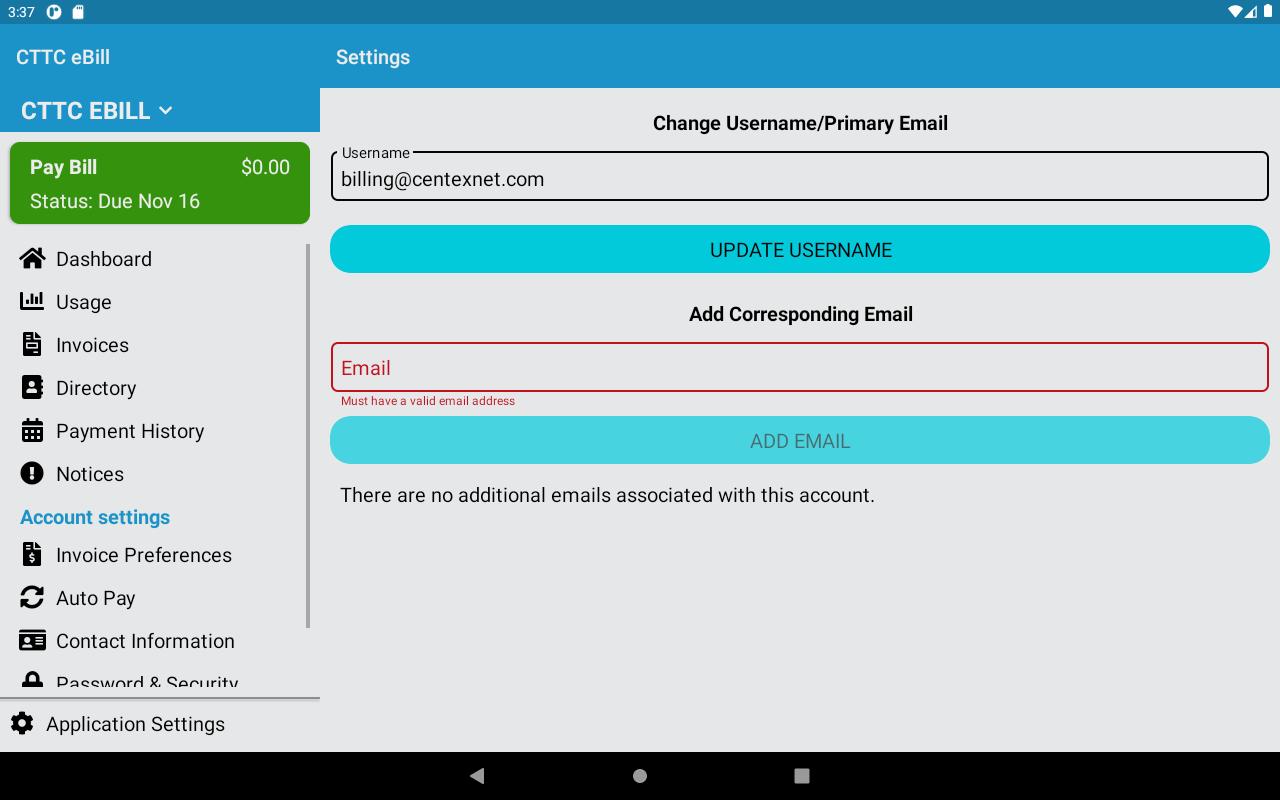Click the Notices exclamation icon
This screenshot has width=1280, height=800.
32,473
